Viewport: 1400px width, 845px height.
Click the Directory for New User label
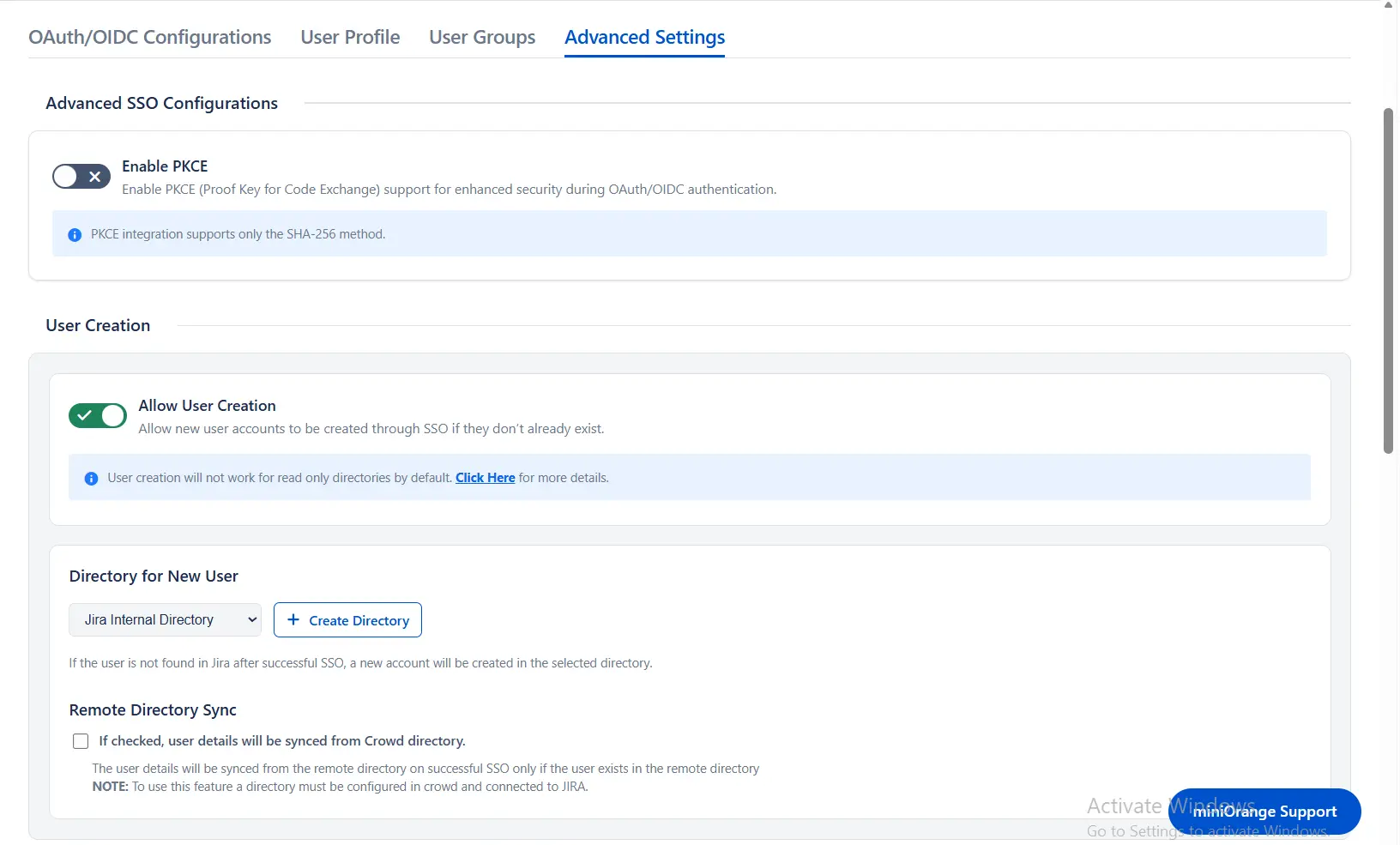[154, 576]
